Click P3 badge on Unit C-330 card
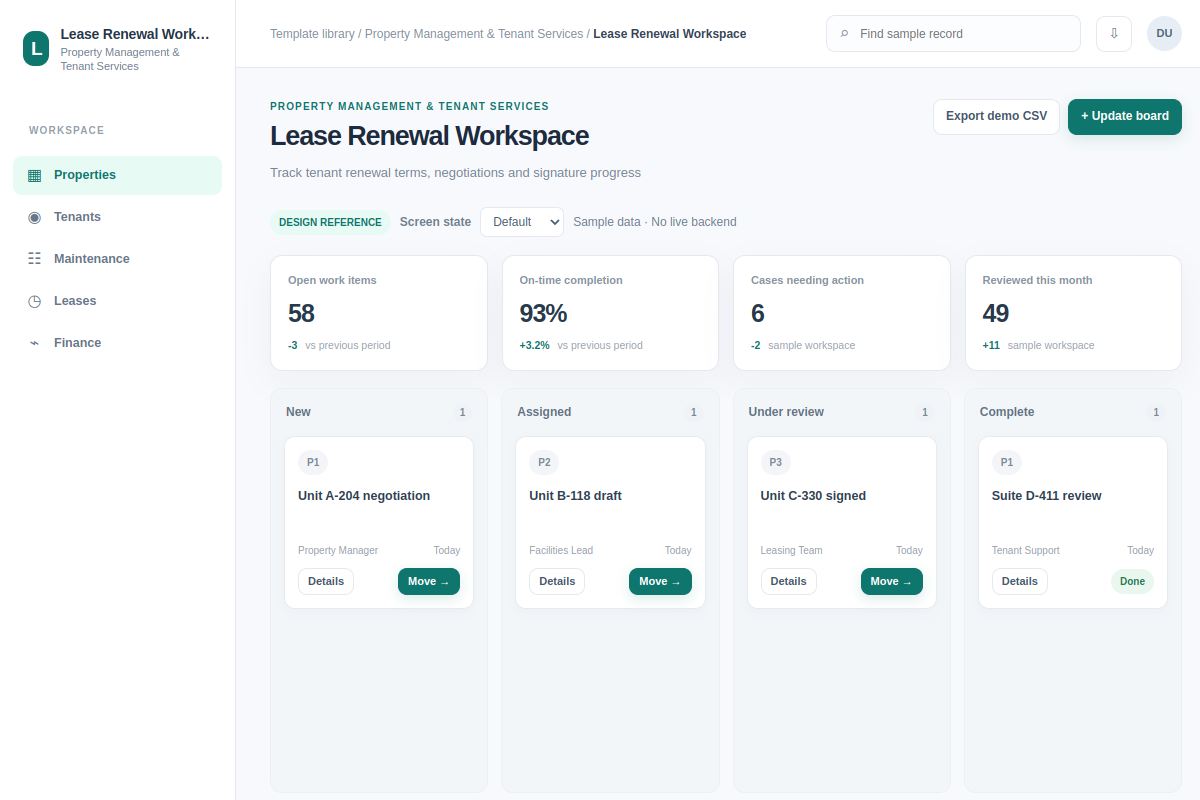This screenshot has height=800, width=1200. (775, 462)
